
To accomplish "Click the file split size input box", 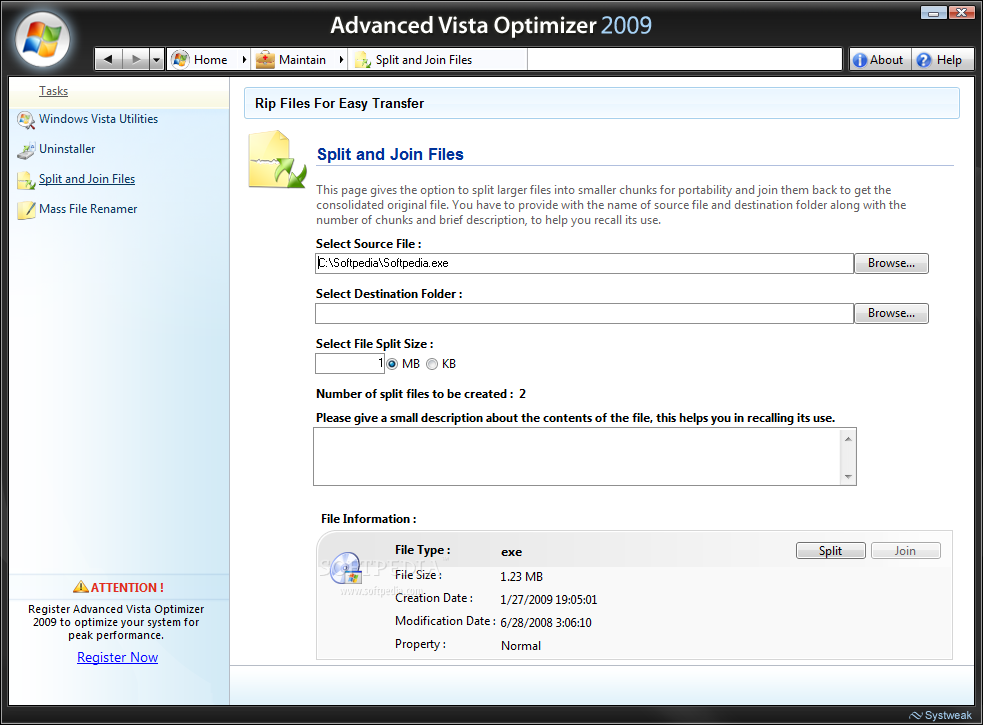I will click(x=350, y=364).
